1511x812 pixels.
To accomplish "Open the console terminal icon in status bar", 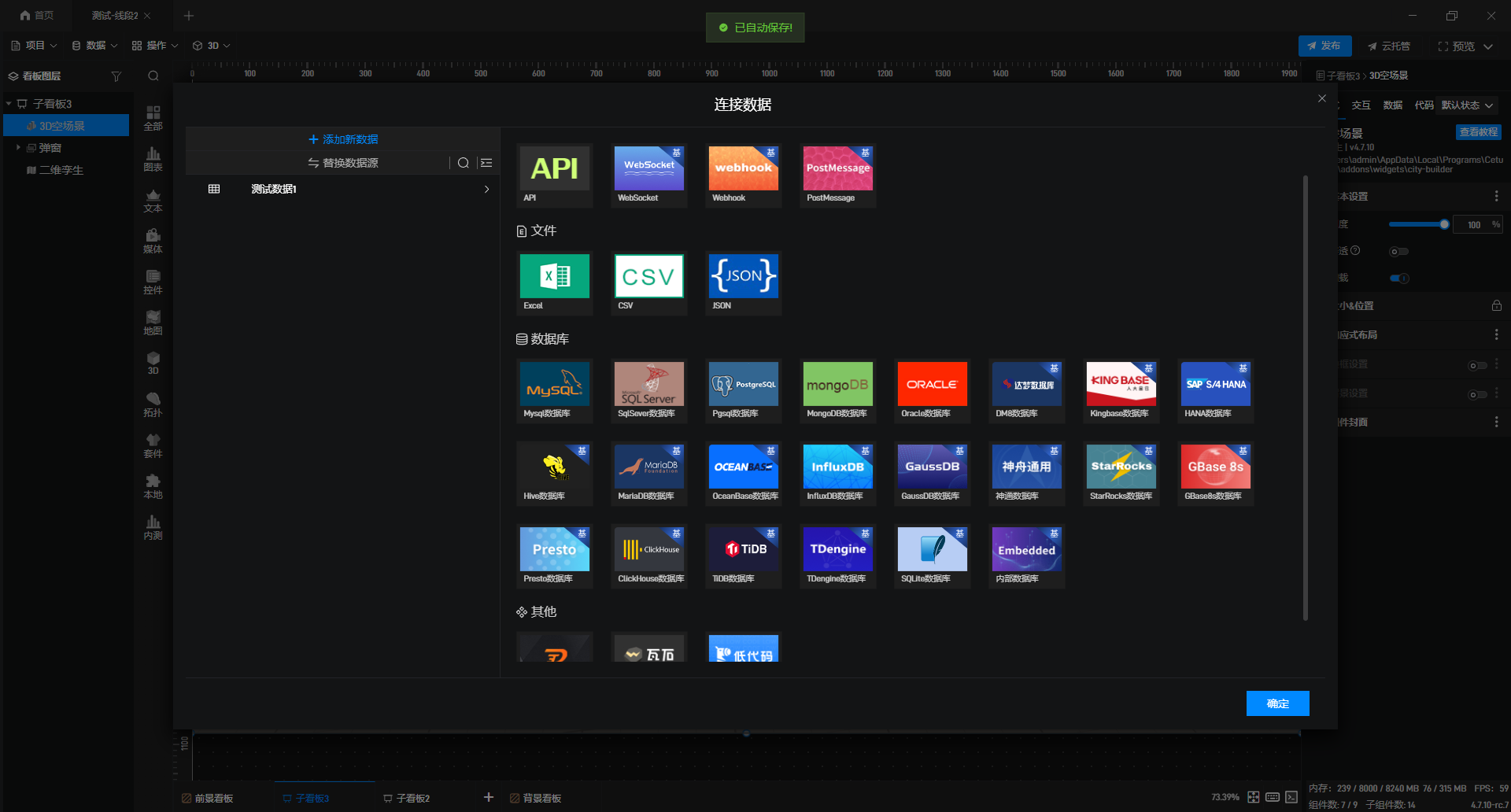I will click(x=1291, y=797).
